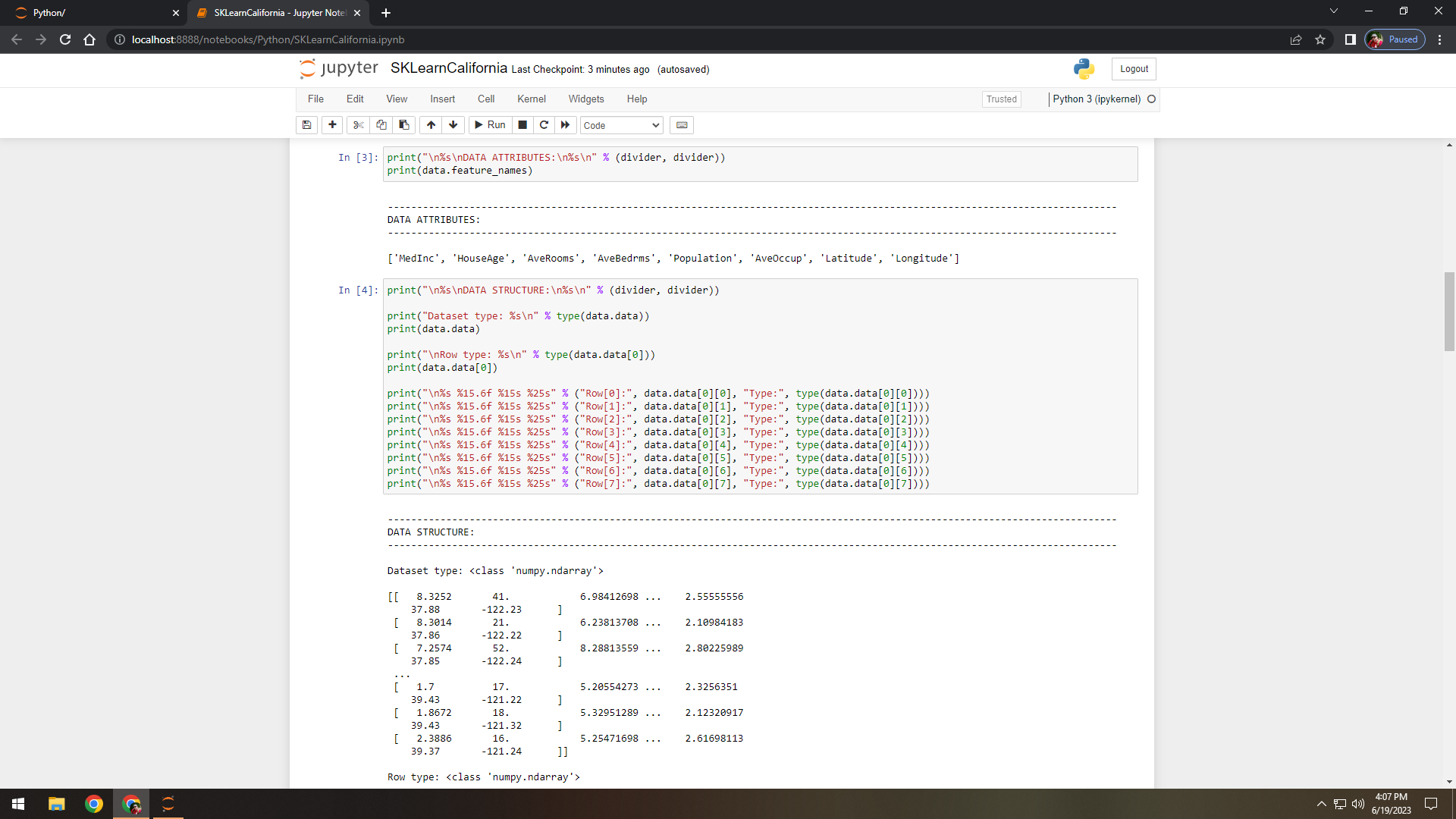Copy selected cells icon
The image size is (1456, 819).
(x=381, y=125)
